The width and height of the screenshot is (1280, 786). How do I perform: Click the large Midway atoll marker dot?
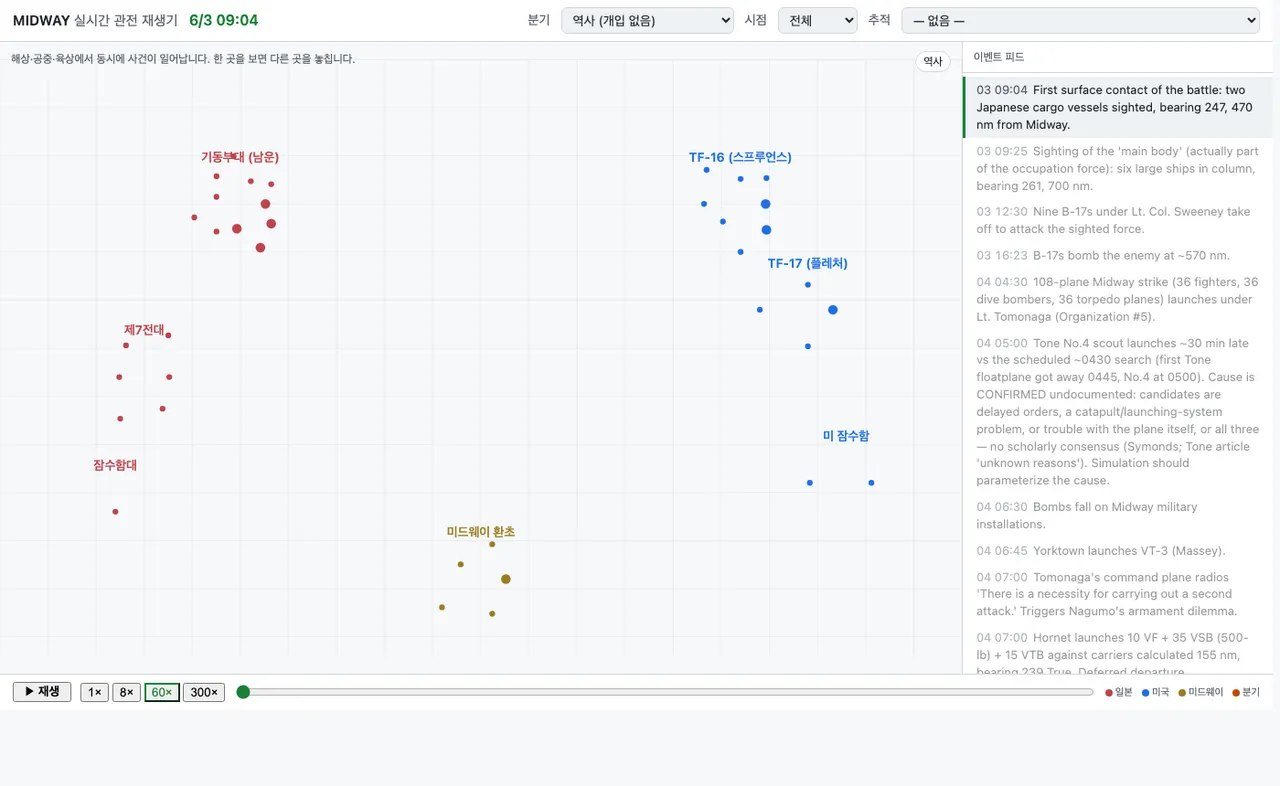[506, 579]
